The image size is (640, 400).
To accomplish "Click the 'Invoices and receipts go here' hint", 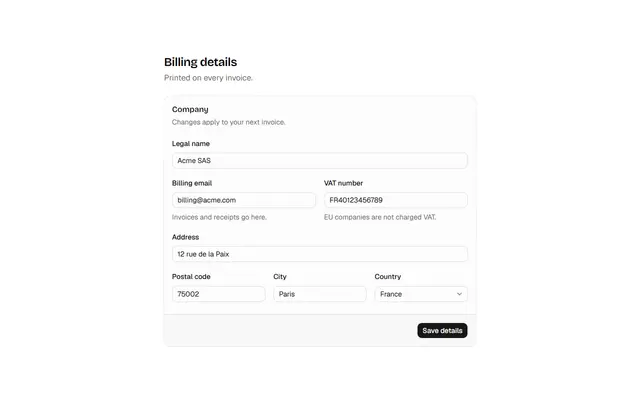I will (x=219, y=217).
